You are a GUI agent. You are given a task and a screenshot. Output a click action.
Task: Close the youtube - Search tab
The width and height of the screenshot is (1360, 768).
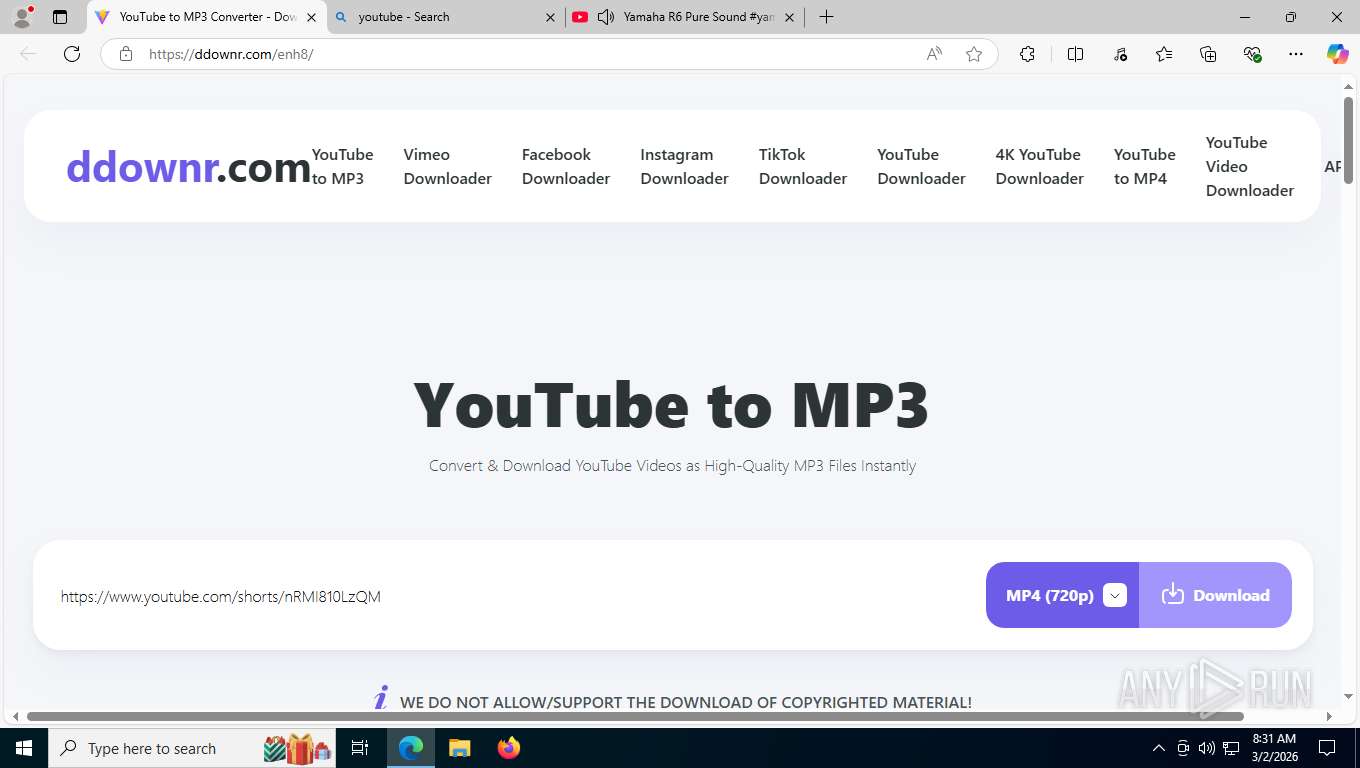(x=550, y=17)
